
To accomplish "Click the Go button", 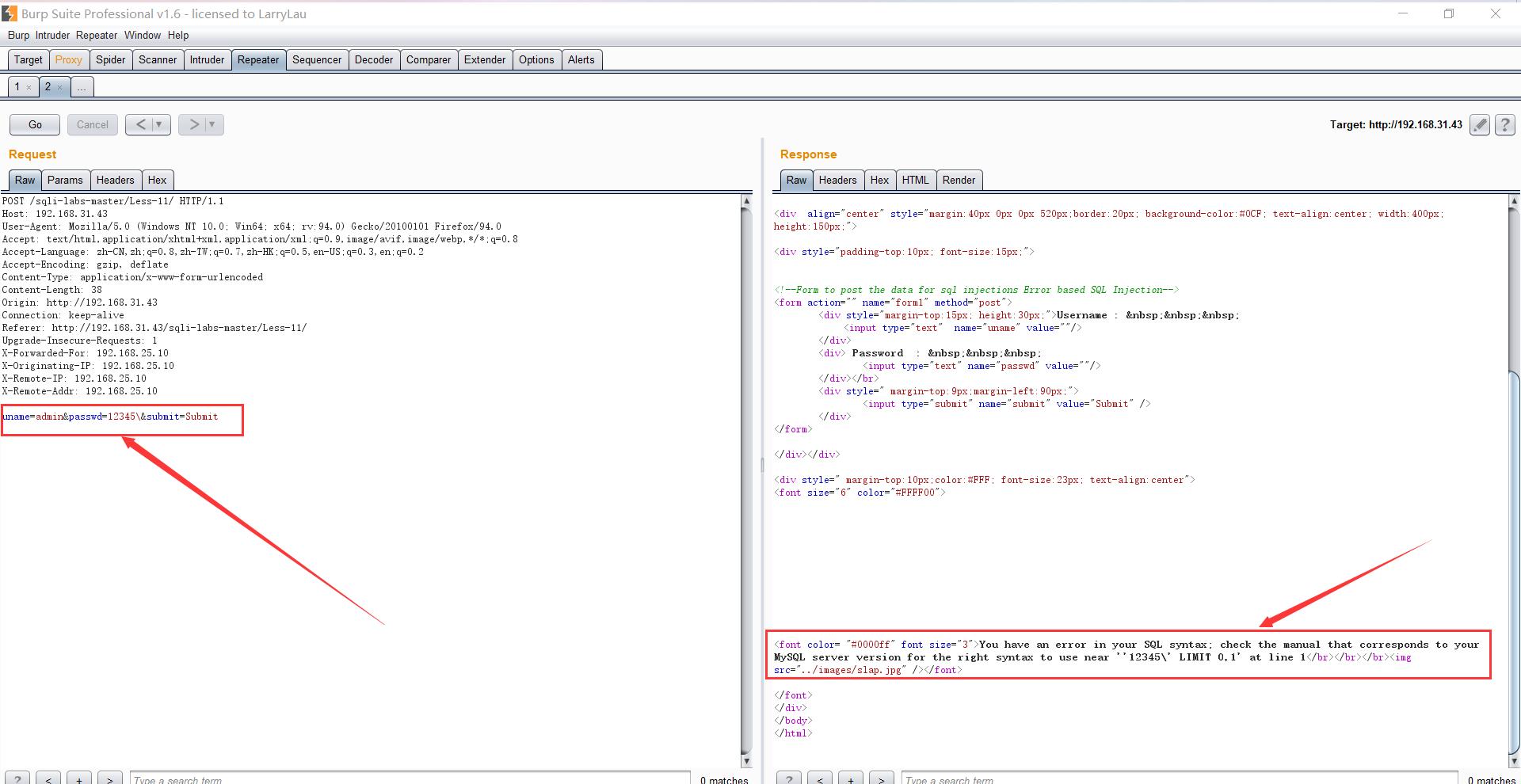I will point(35,124).
